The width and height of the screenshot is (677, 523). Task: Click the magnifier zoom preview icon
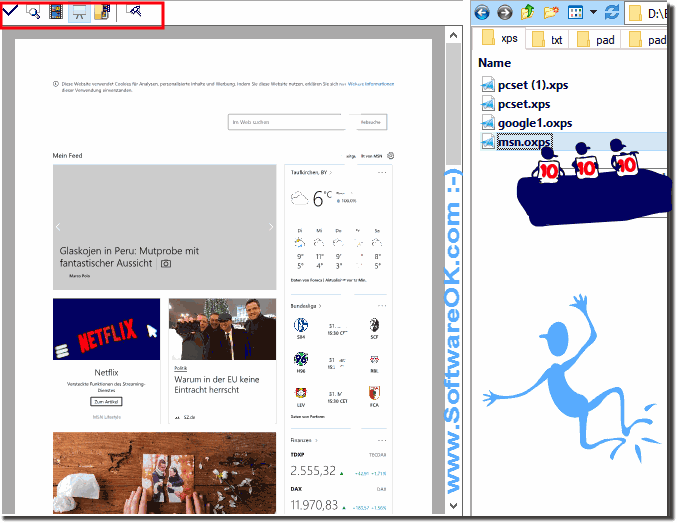click(x=33, y=12)
